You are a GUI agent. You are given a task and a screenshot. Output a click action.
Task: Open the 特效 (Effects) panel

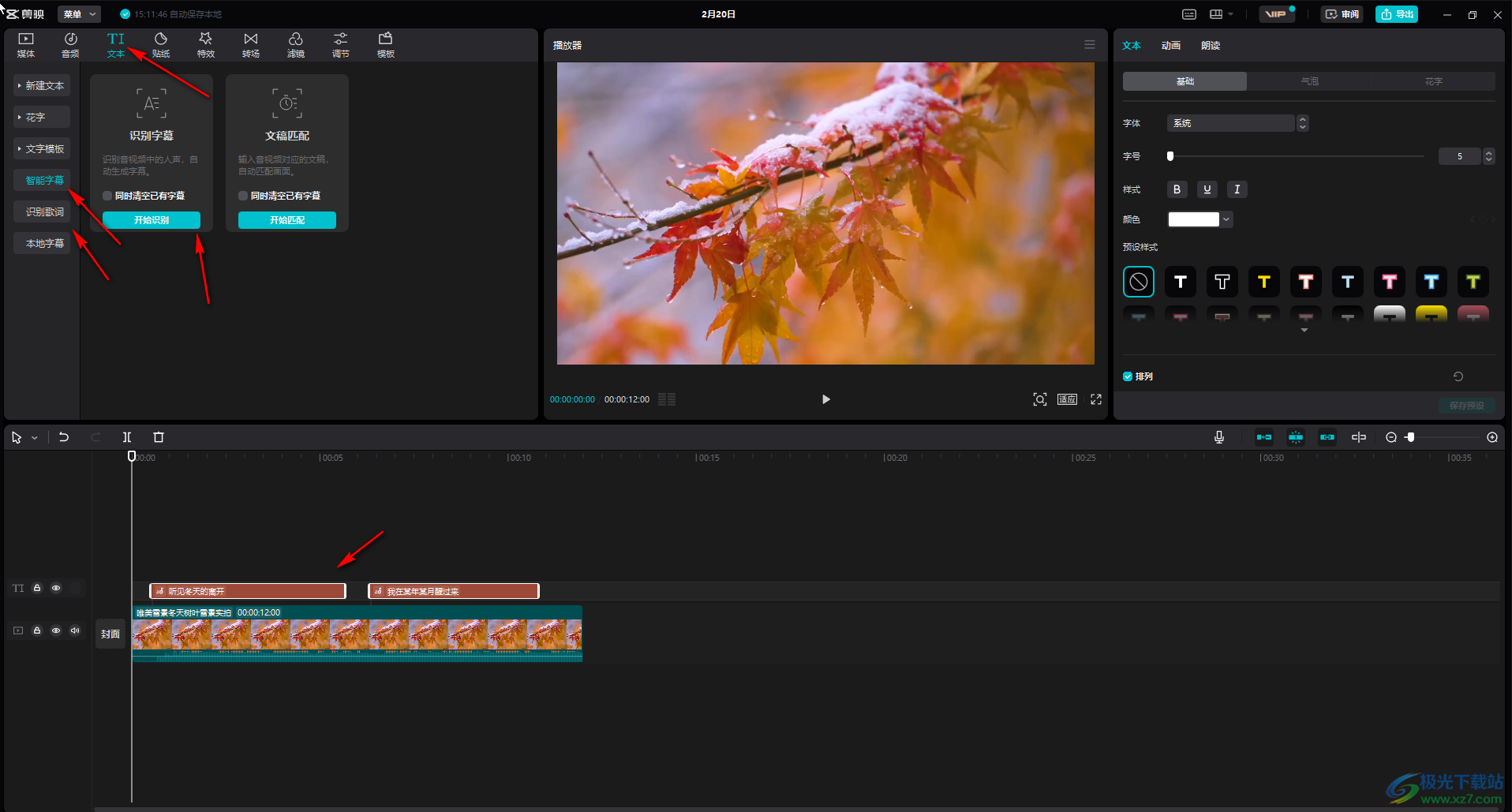[x=206, y=45]
